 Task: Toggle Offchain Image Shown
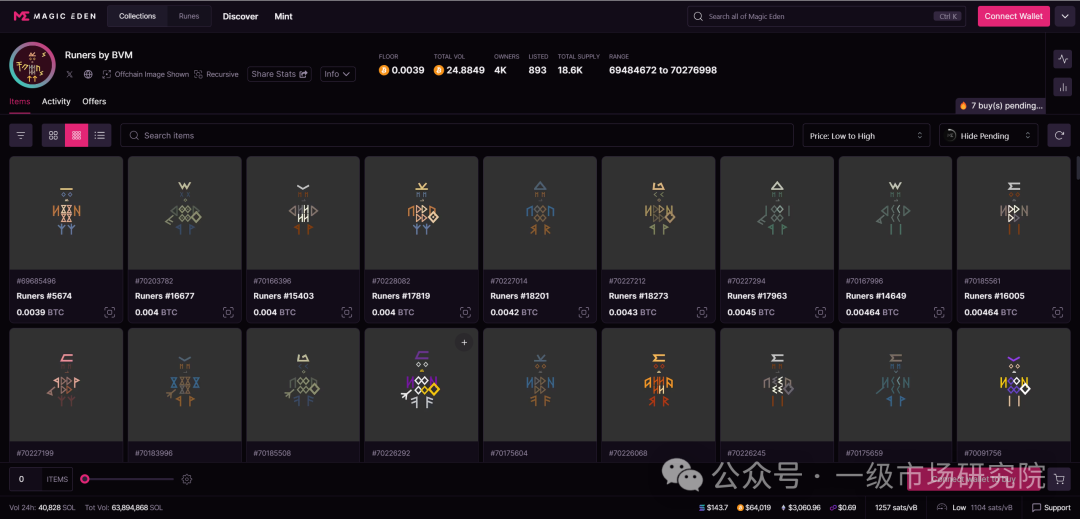[145, 74]
